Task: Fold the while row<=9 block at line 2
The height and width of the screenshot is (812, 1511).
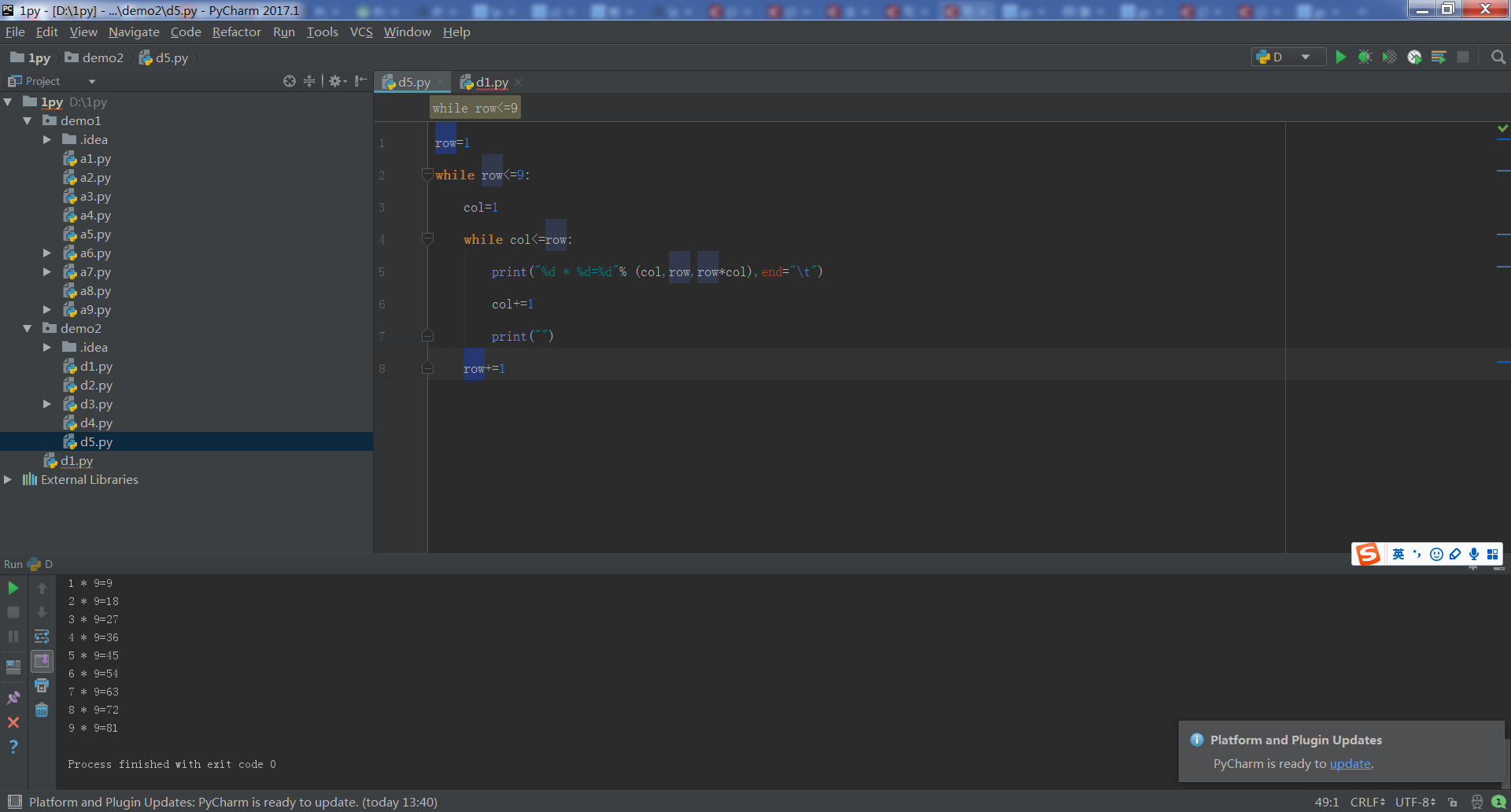Action: coord(427,174)
